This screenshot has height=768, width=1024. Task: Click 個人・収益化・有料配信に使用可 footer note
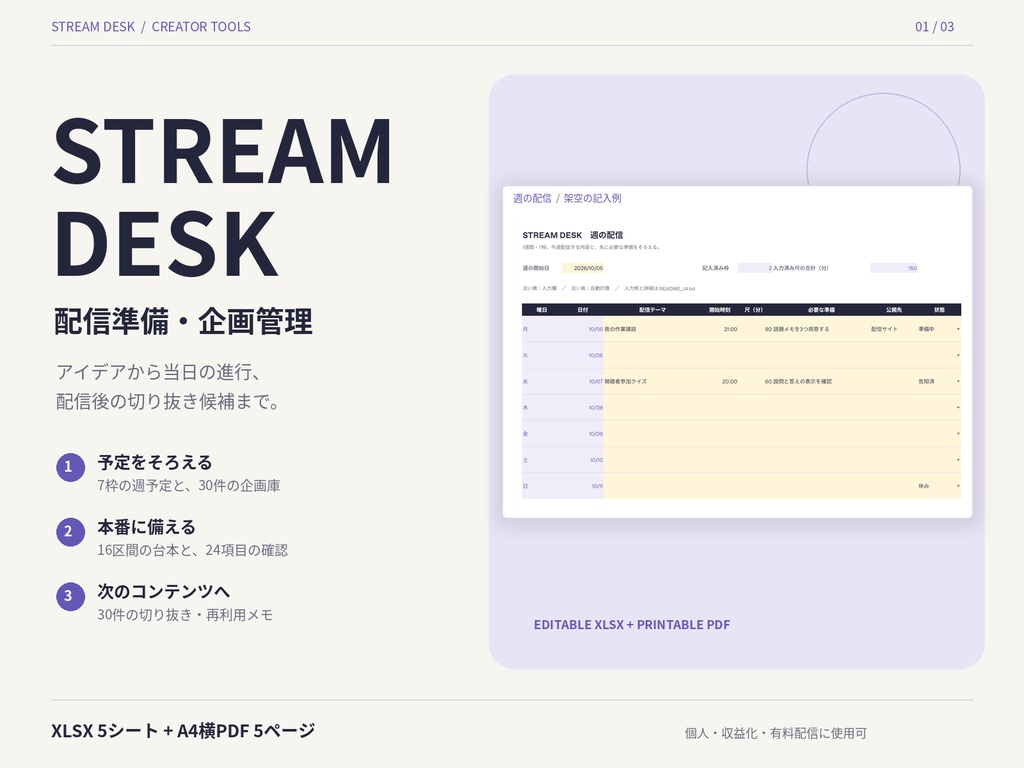[x=775, y=733]
